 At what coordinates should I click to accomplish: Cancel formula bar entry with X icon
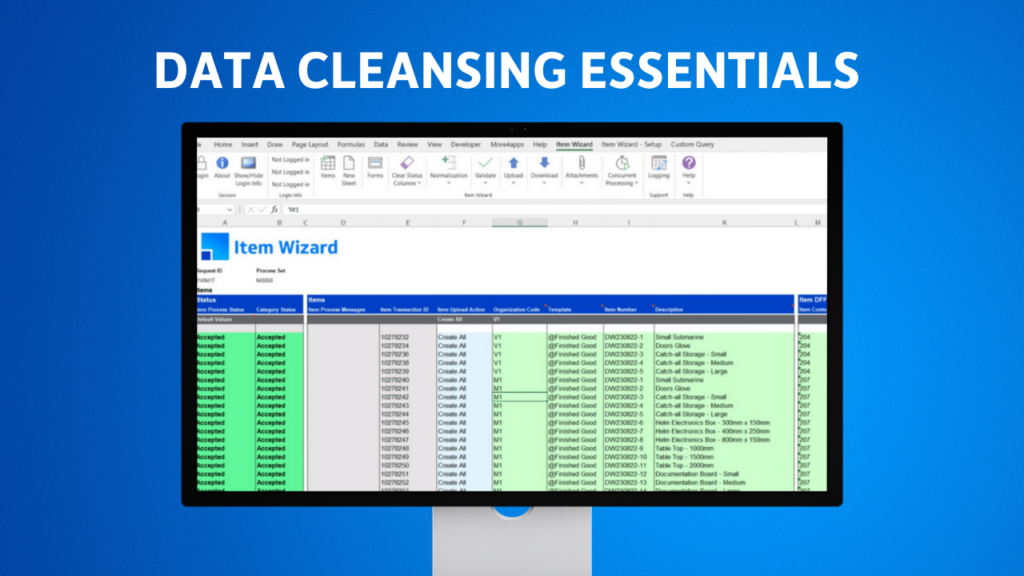pos(250,210)
